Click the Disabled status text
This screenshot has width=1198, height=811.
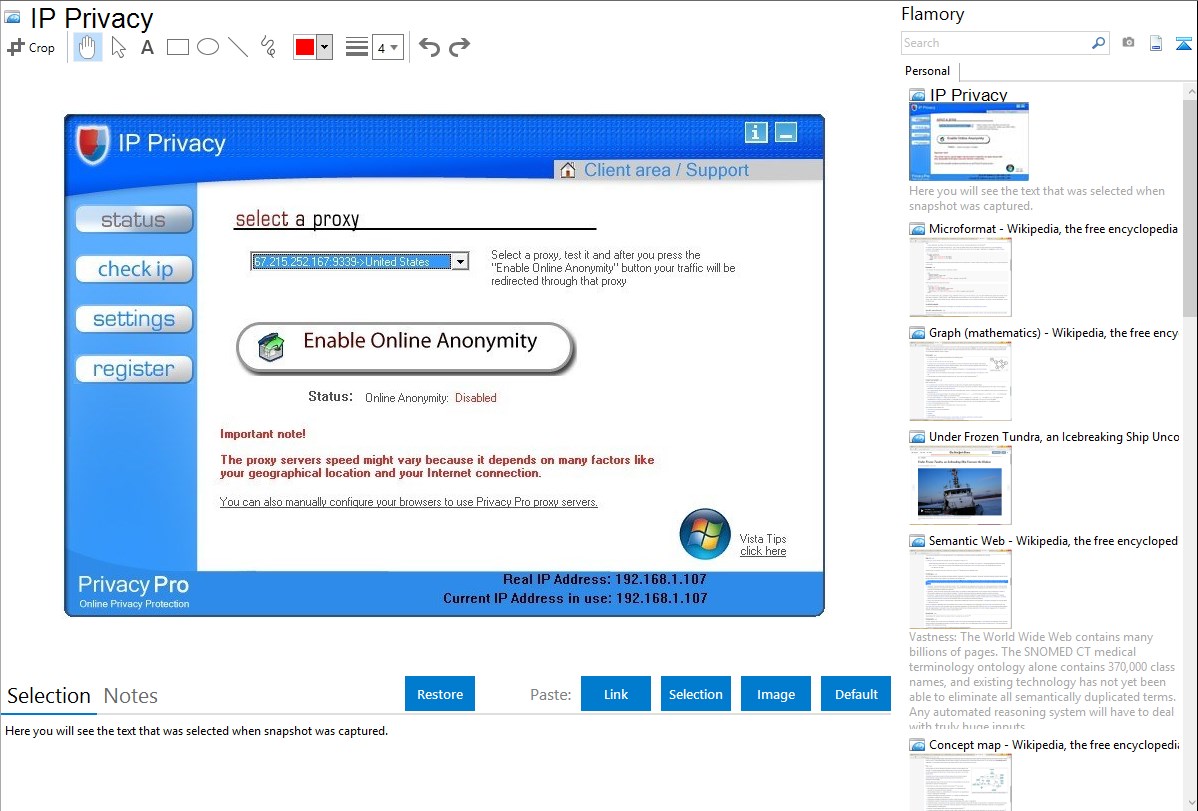(x=476, y=398)
